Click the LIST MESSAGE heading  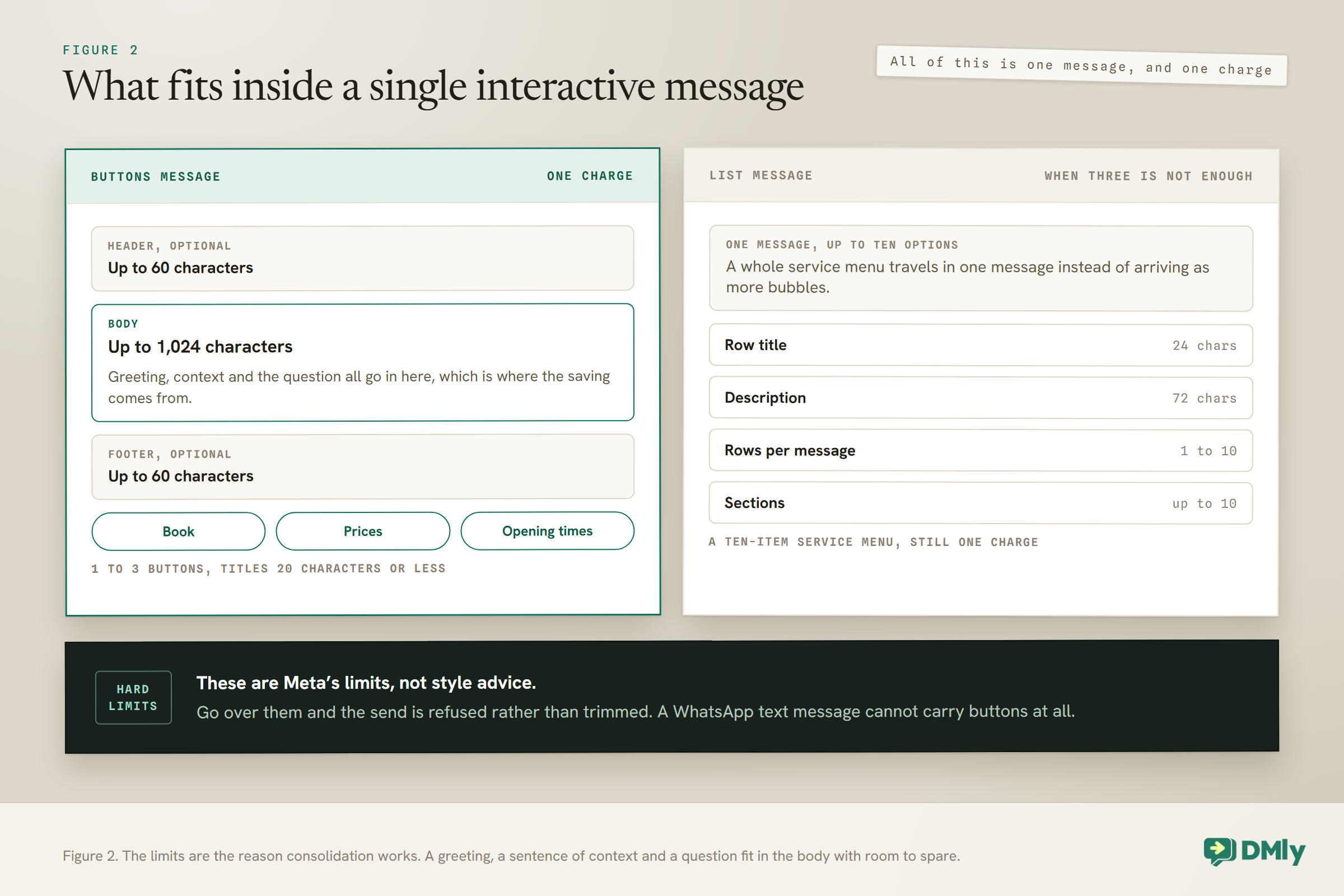tap(760, 175)
